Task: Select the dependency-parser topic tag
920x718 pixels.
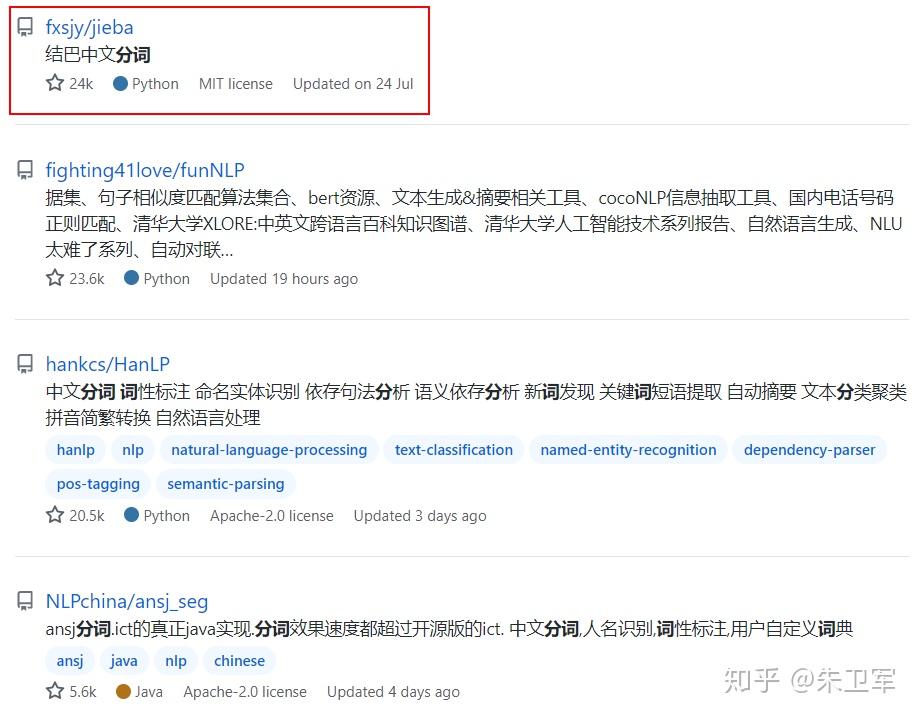Action: point(809,450)
